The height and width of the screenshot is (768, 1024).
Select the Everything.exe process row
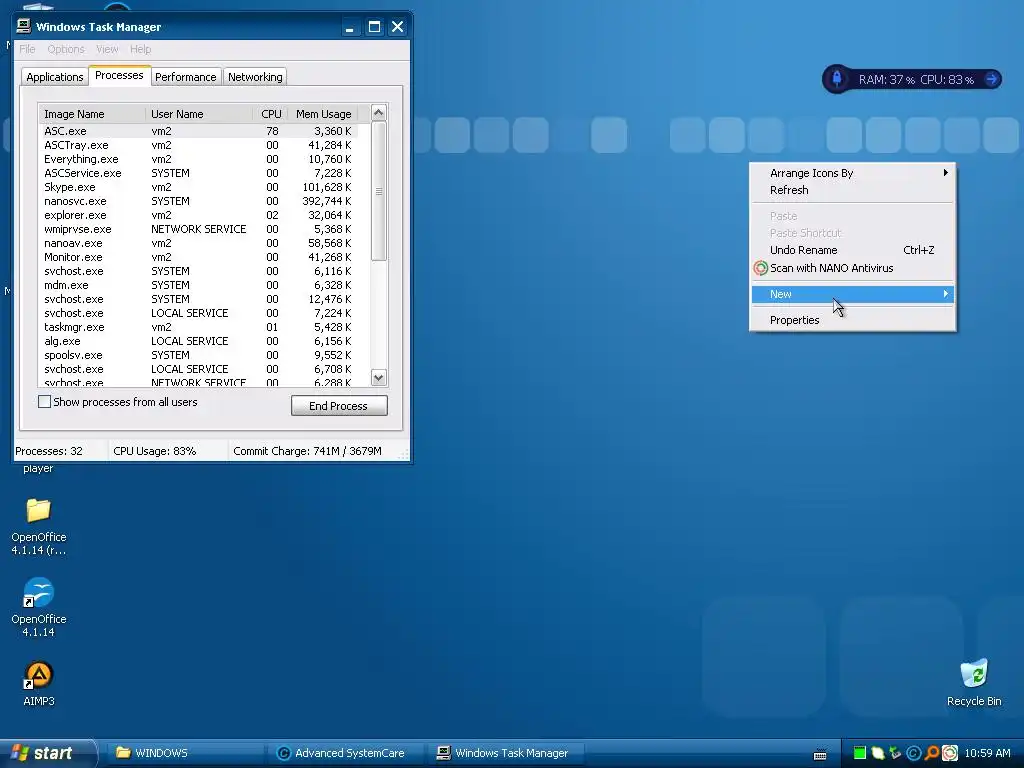click(199, 159)
